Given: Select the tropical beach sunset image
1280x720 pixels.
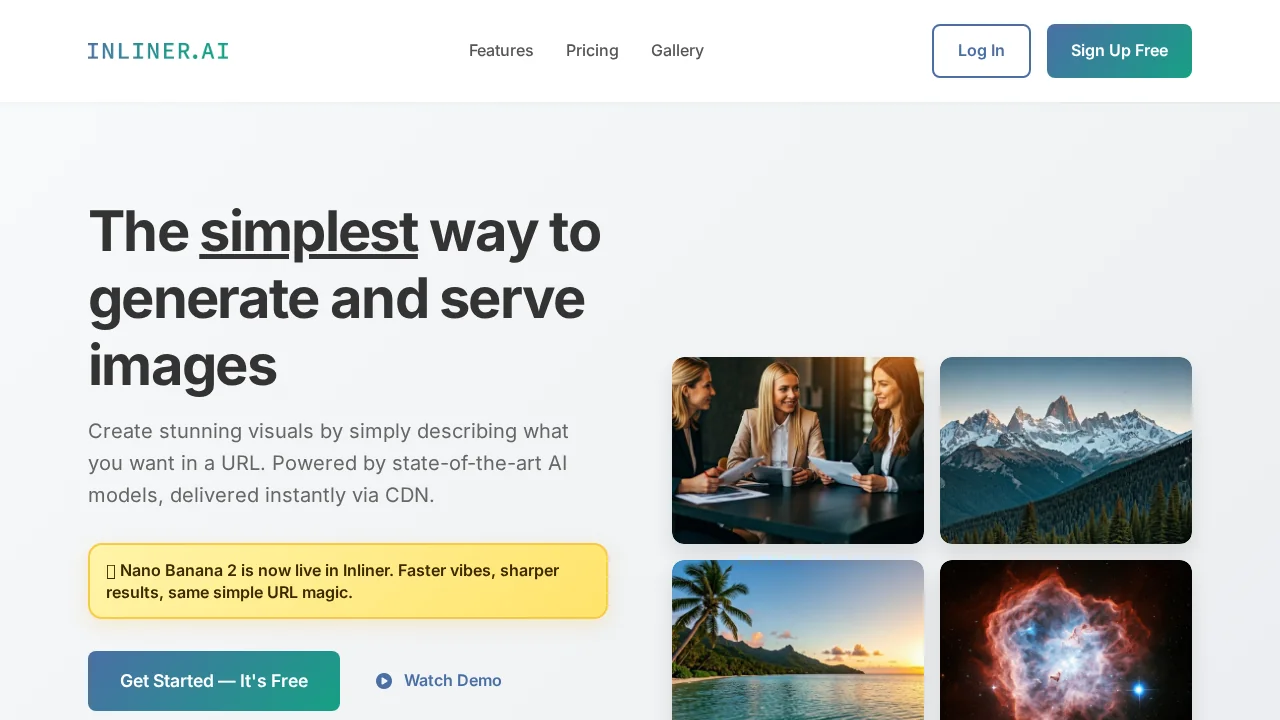Looking at the screenshot, I should coord(798,640).
